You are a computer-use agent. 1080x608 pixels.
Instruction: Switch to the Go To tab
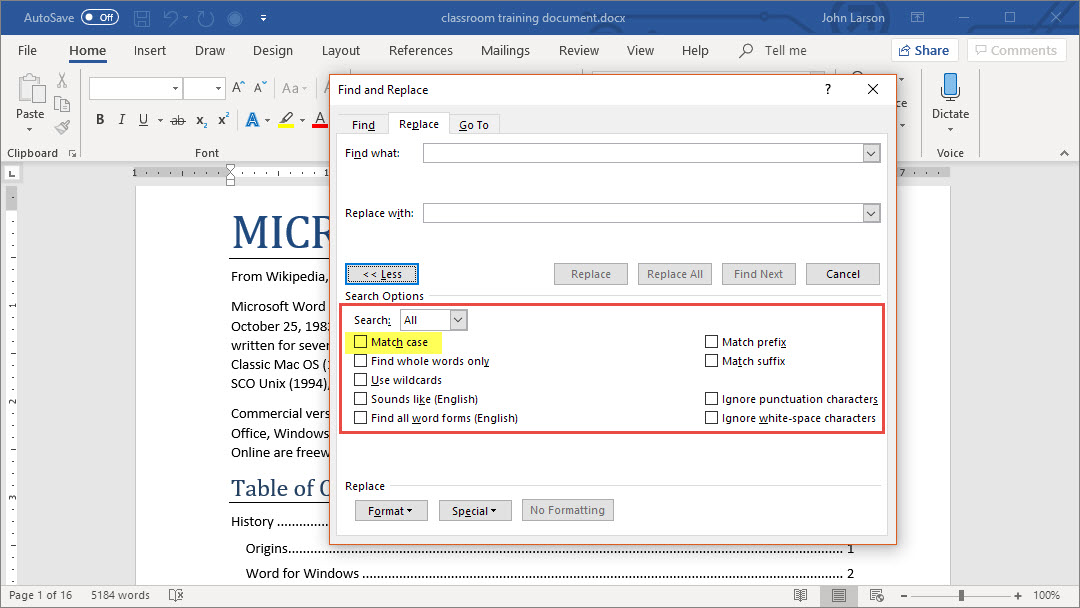pos(474,125)
